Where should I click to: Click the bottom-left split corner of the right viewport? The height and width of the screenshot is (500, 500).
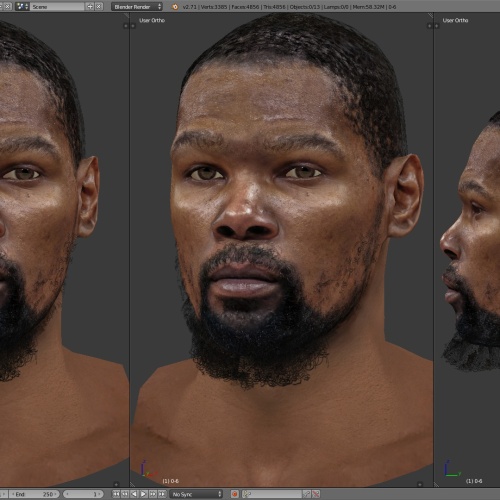(x=436, y=484)
